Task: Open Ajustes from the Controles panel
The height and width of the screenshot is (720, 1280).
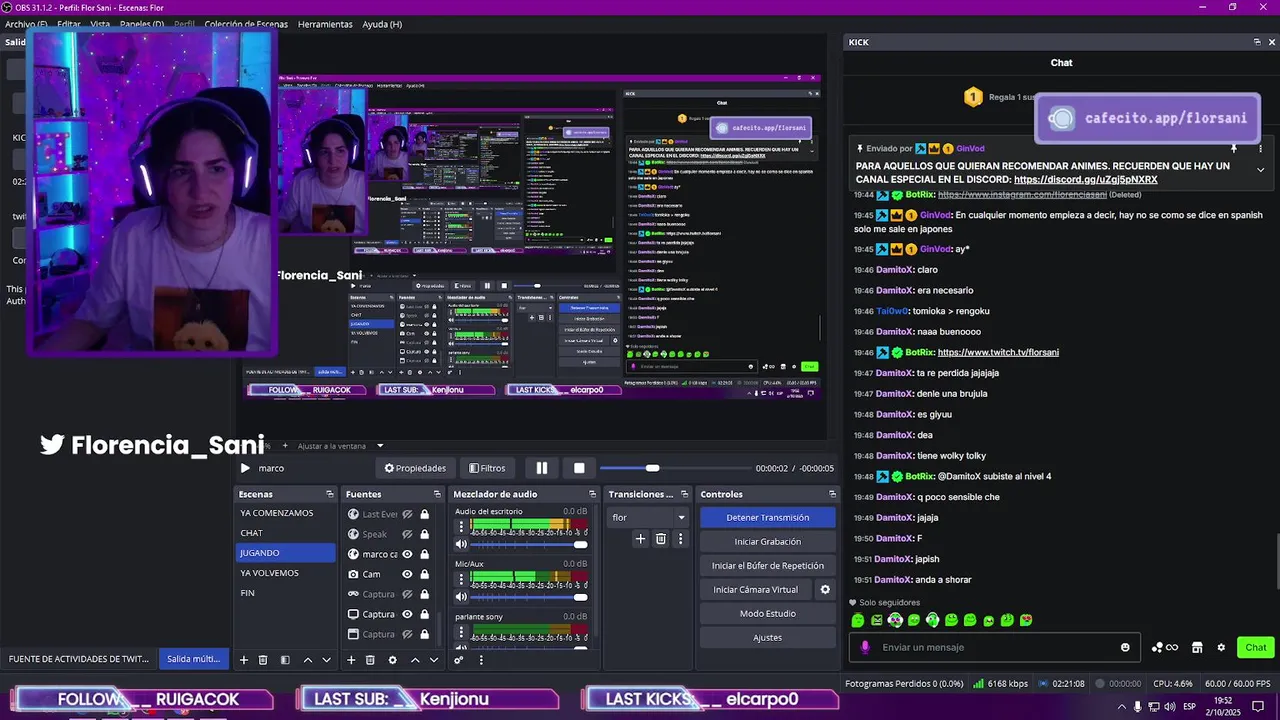Action: click(x=768, y=637)
